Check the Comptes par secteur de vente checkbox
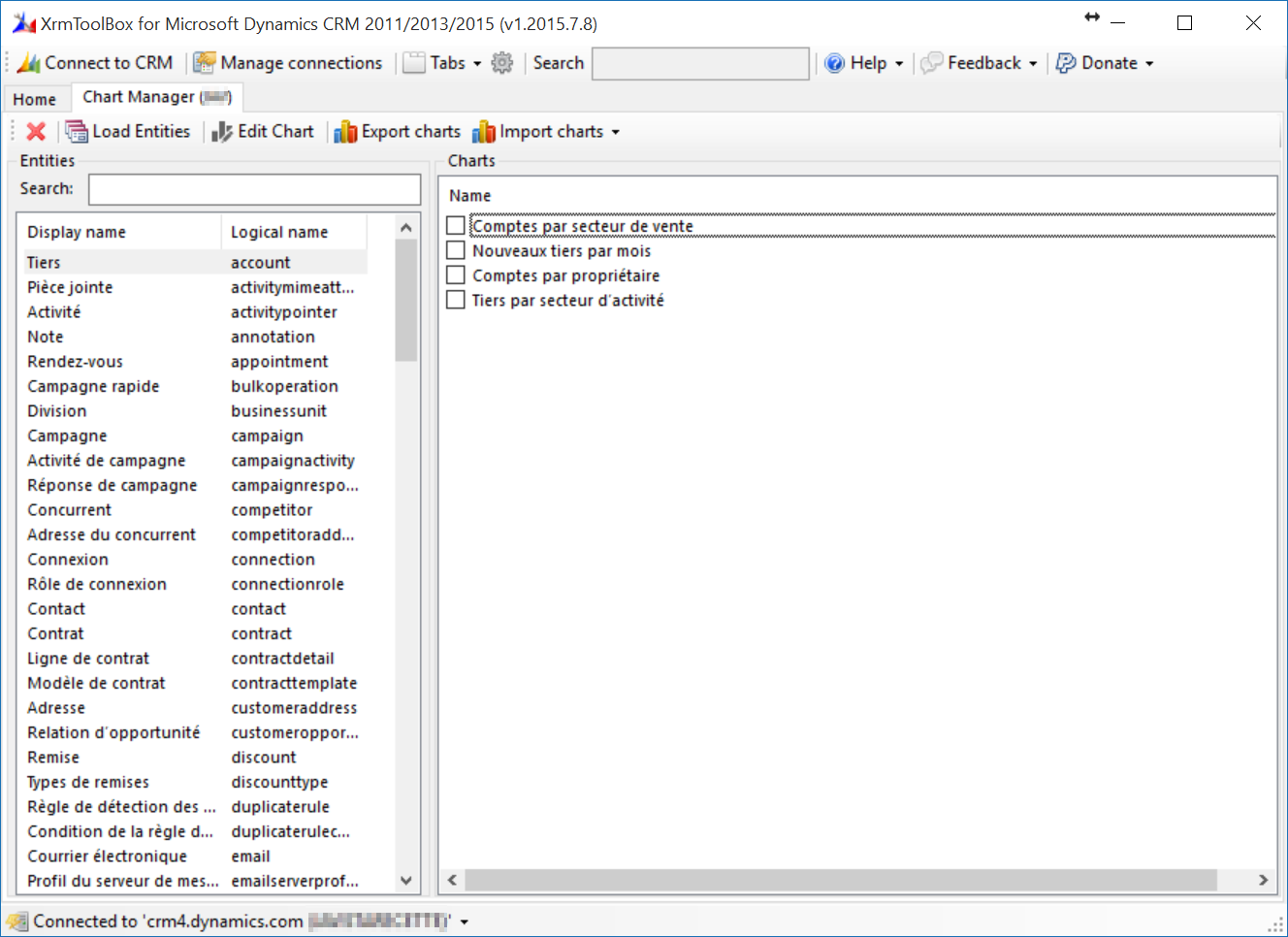This screenshot has height=937, width=1288. click(456, 225)
